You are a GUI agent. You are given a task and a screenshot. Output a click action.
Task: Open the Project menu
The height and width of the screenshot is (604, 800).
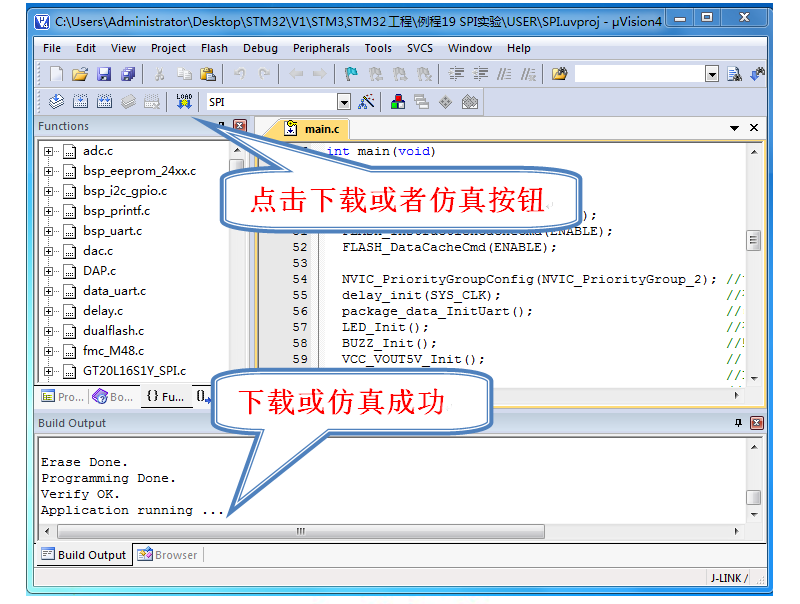pos(168,48)
